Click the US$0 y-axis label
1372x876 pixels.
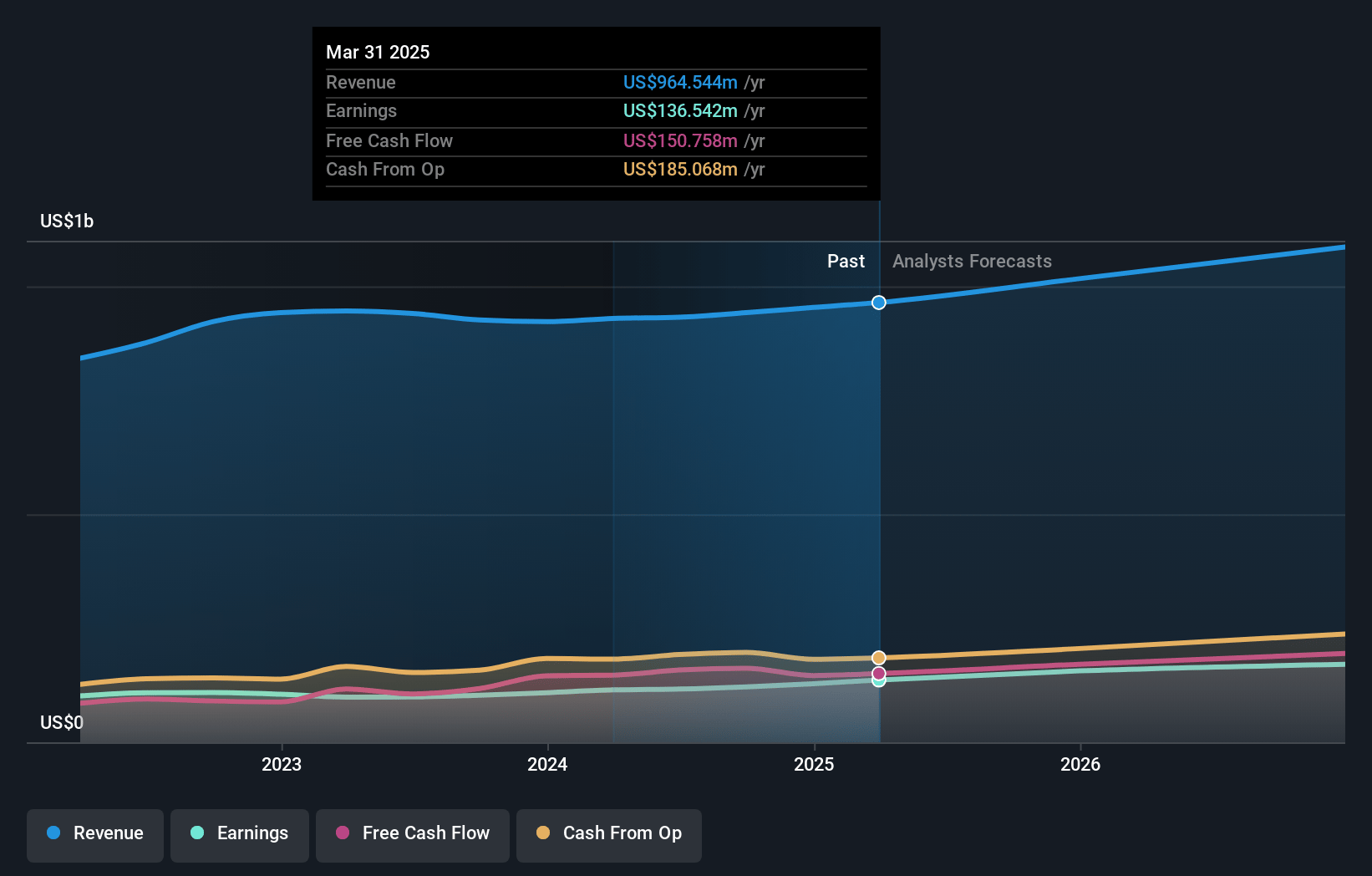pyautogui.click(x=62, y=722)
